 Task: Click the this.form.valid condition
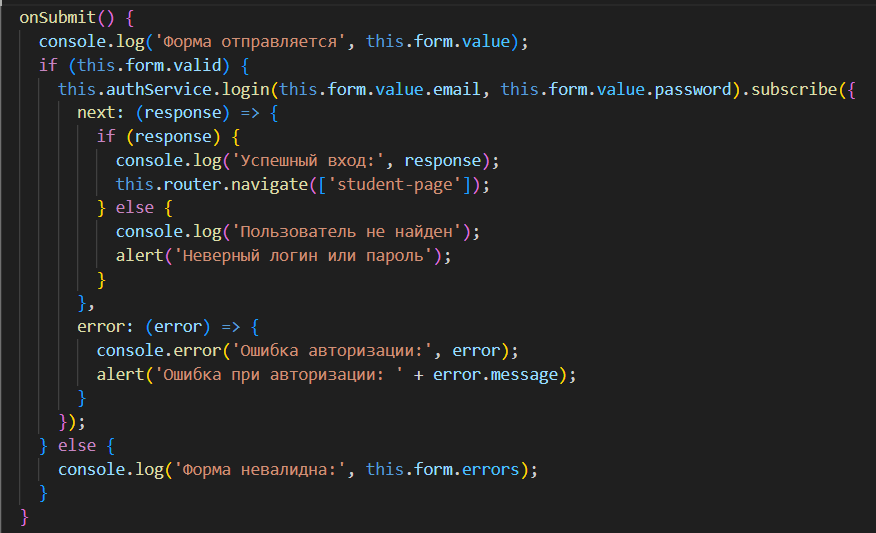(x=150, y=65)
